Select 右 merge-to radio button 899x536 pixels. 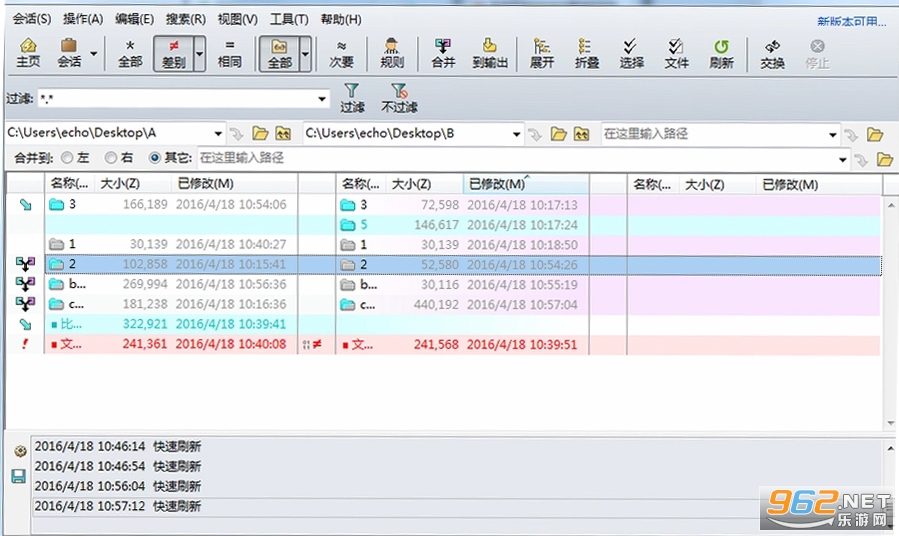click(x=111, y=157)
